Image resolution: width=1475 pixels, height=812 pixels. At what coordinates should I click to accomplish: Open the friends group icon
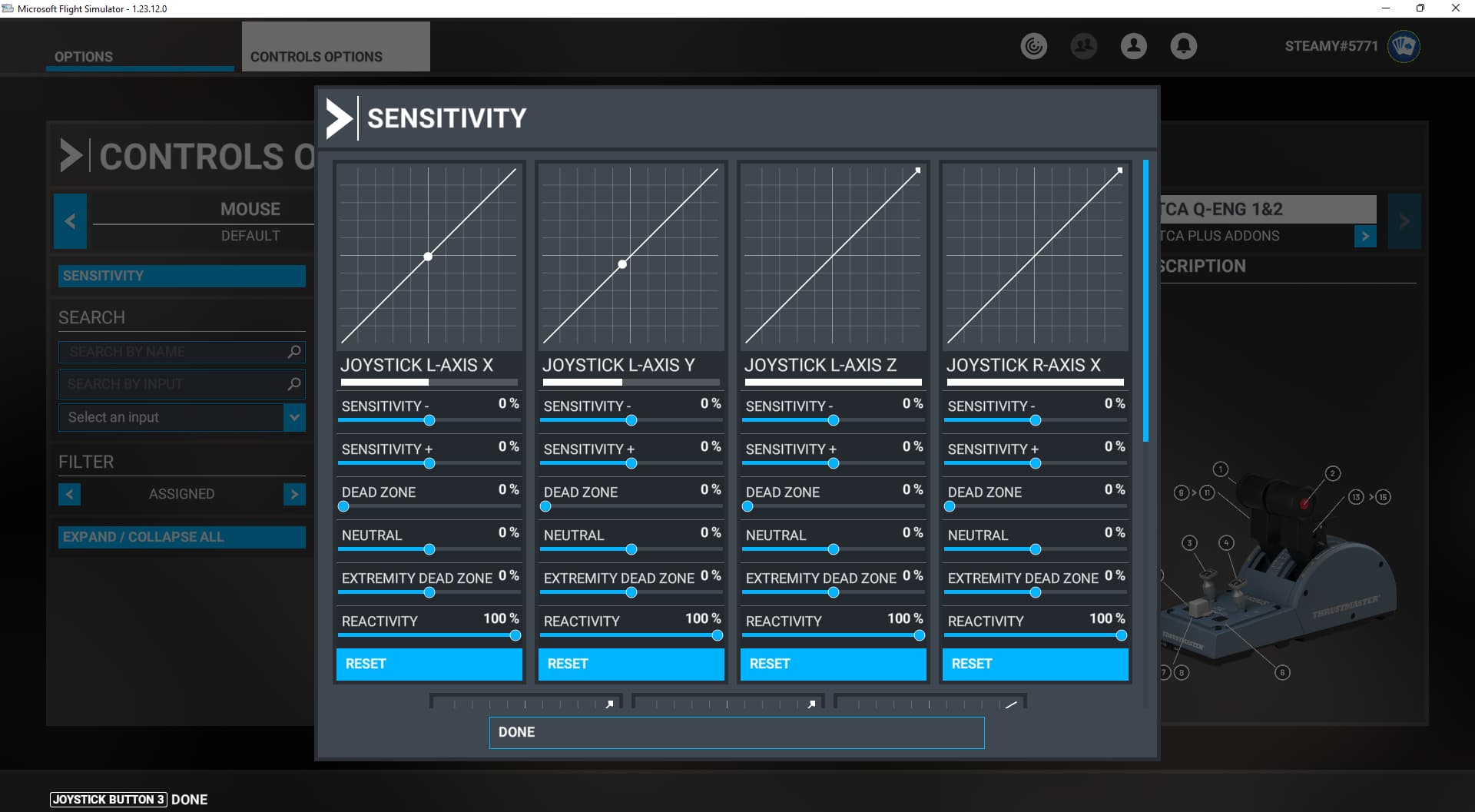click(1083, 46)
